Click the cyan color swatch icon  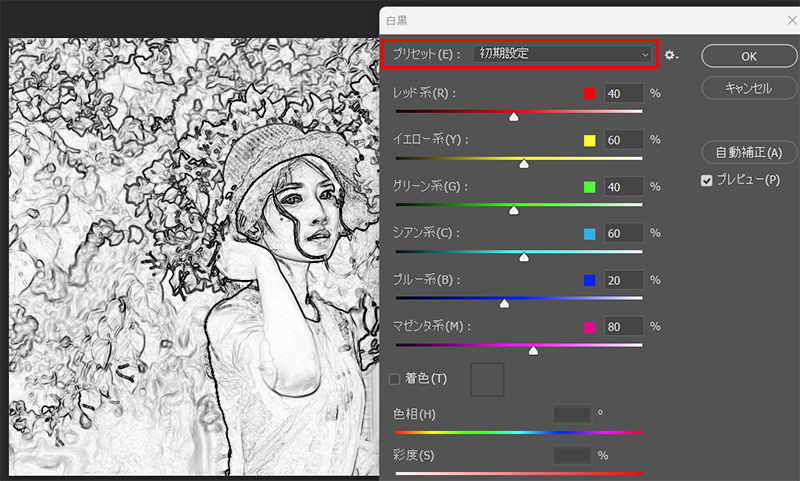589,234
